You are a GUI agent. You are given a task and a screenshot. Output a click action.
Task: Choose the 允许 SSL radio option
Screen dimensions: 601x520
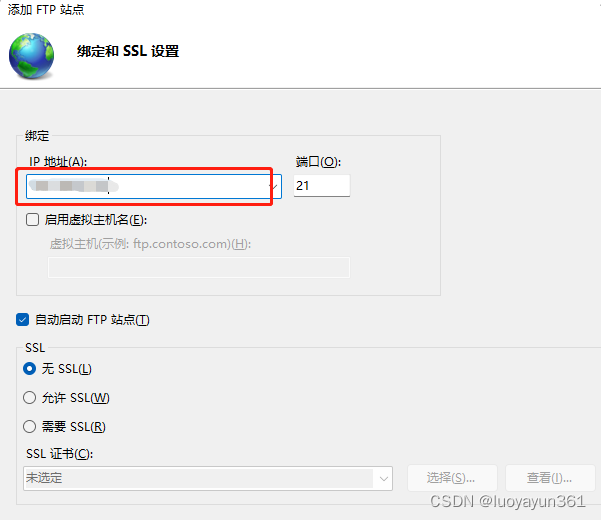(30, 397)
